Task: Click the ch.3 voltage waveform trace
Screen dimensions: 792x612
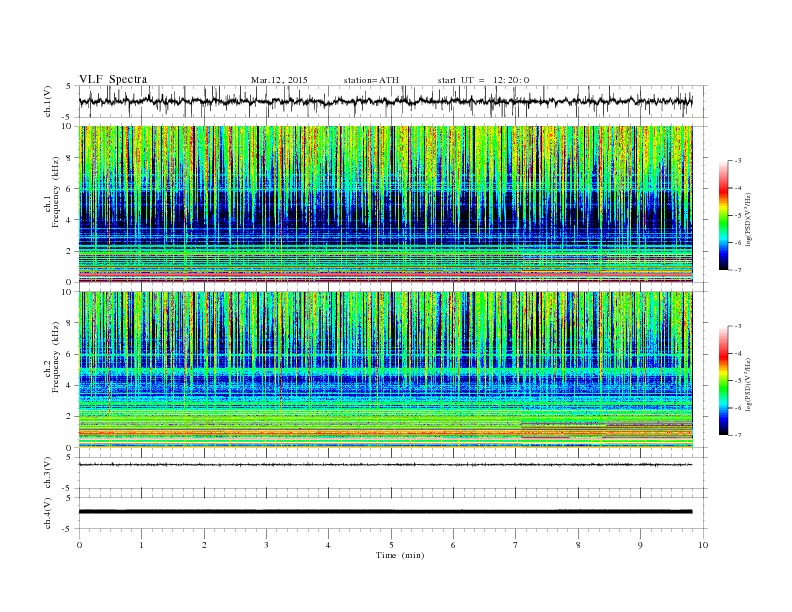Action: [x=385, y=465]
